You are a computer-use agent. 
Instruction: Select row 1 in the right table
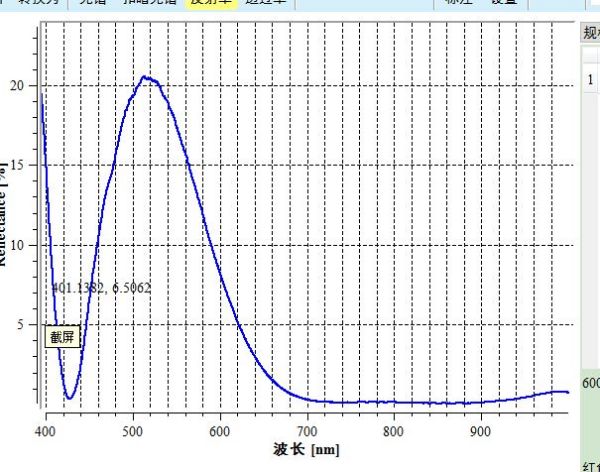tap(590, 78)
